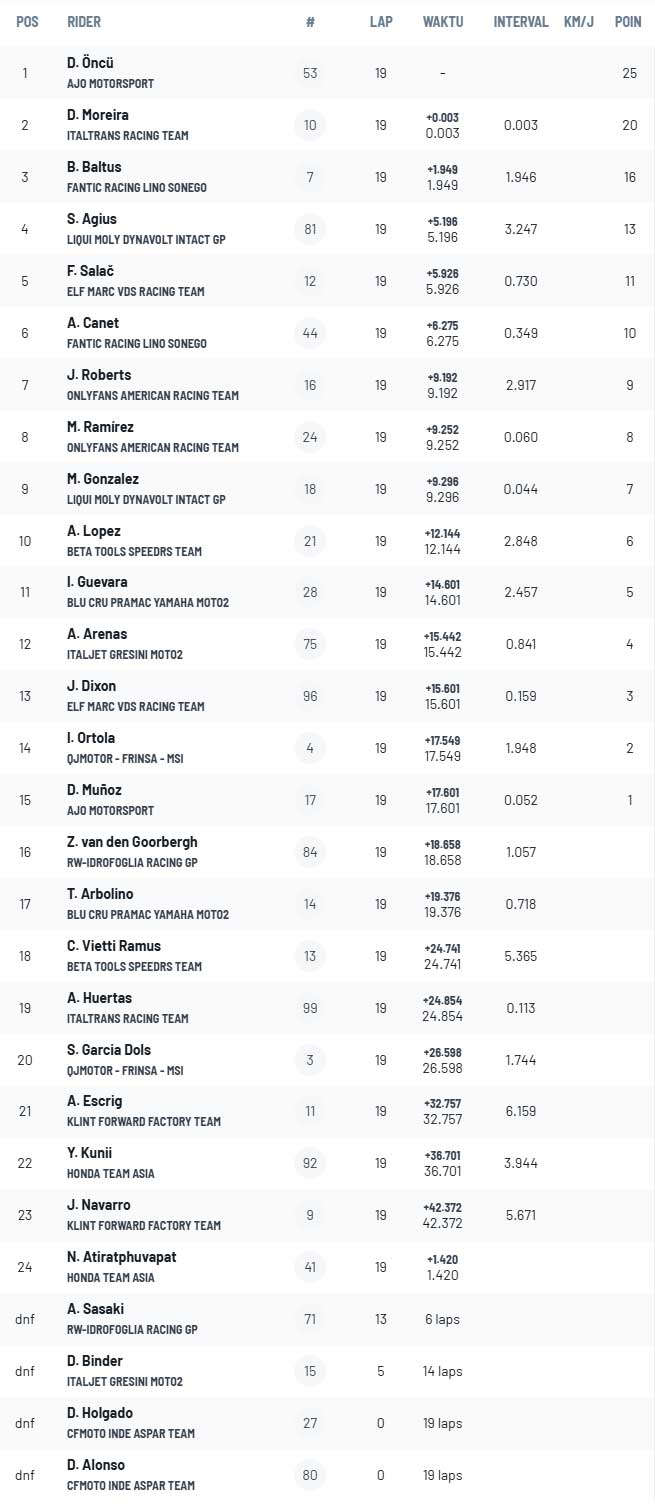Select the number 80 badge

point(310,1475)
